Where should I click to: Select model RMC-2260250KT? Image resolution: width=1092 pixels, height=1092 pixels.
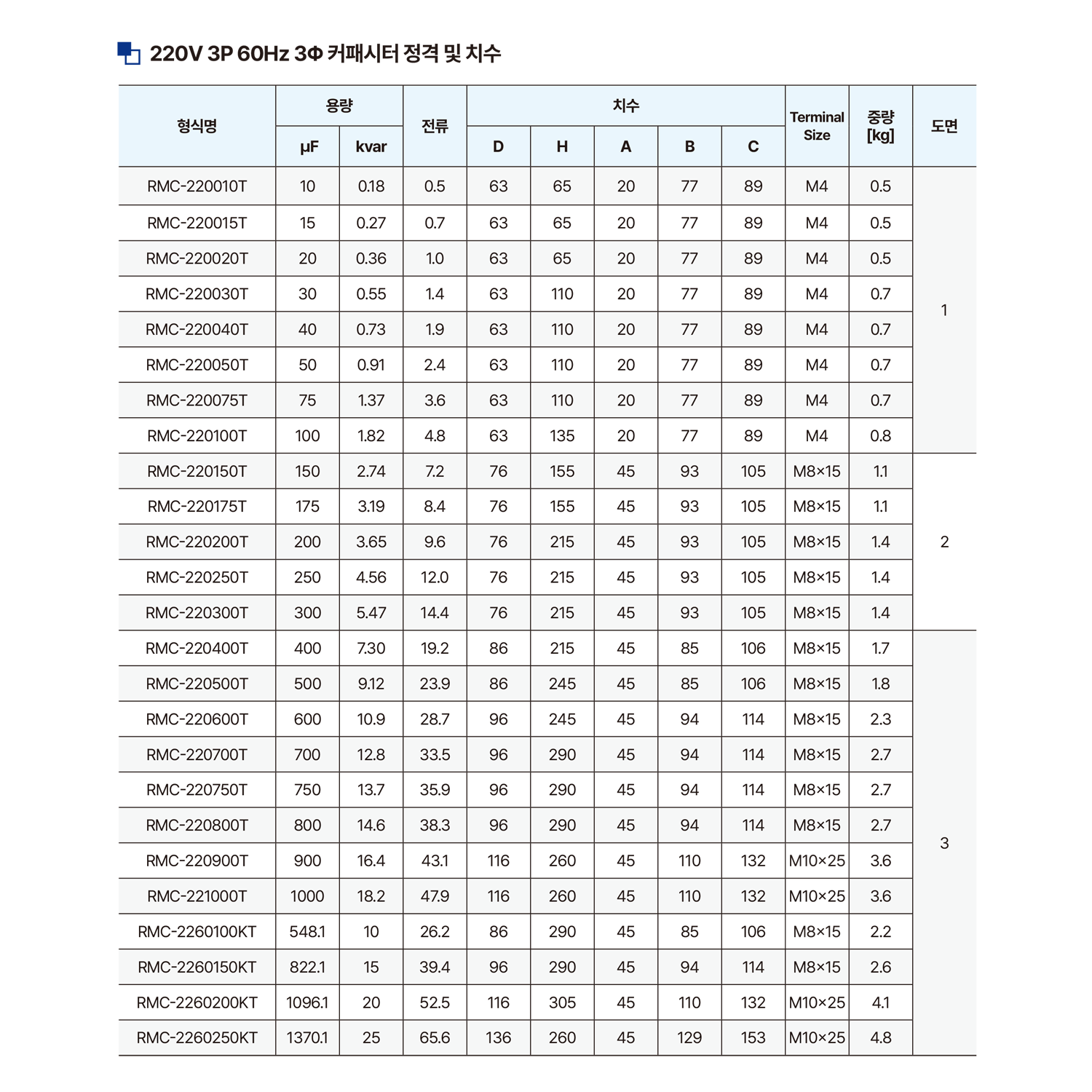(197, 1037)
